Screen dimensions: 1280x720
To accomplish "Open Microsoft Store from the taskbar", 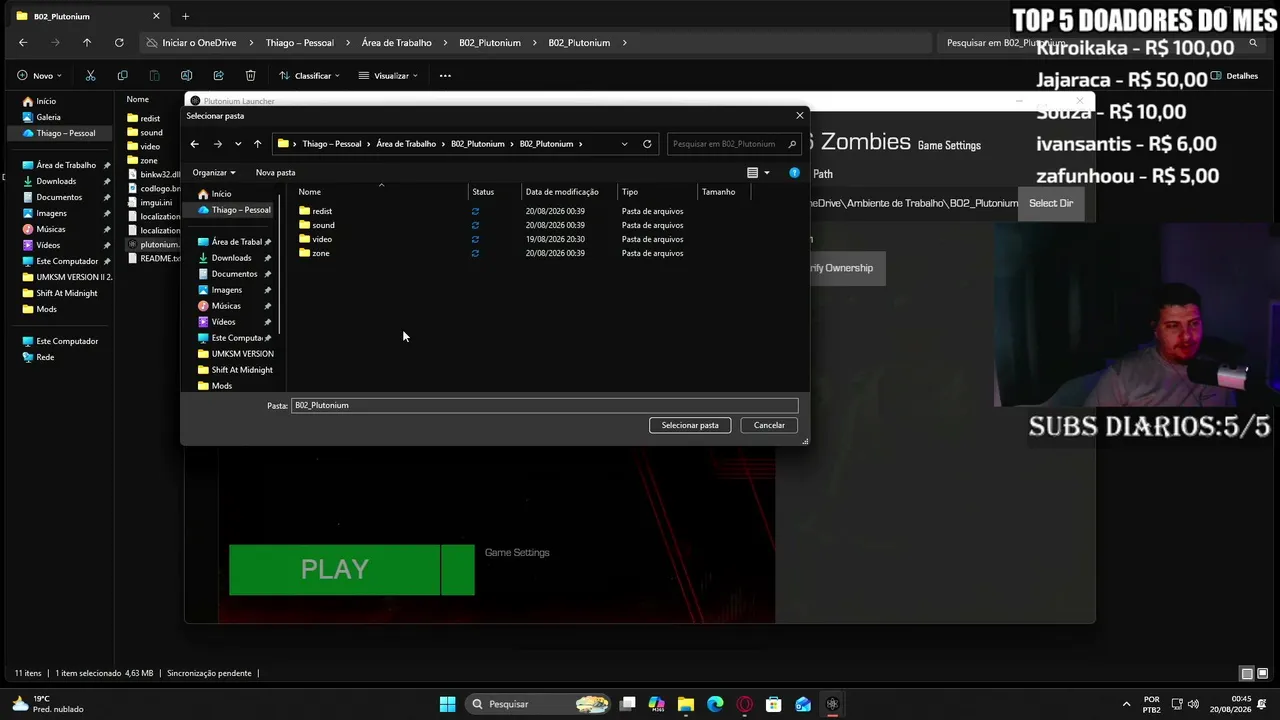I will [773, 704].
